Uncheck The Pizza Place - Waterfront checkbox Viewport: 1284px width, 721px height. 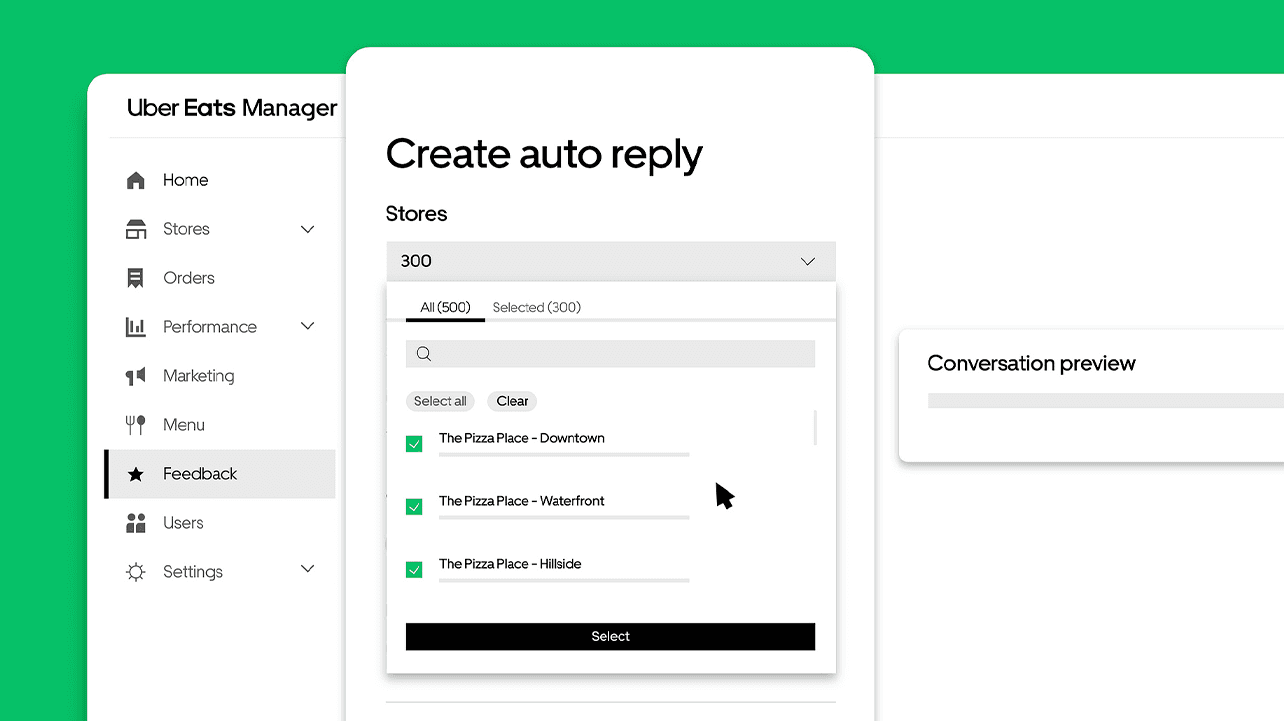click(x=414, y=506)
